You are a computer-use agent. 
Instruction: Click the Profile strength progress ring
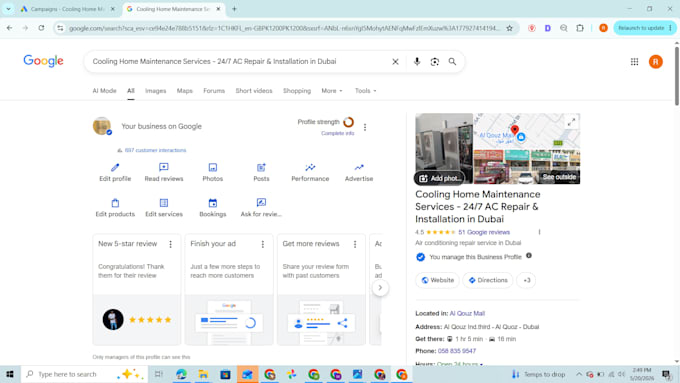tap(348, 122)
